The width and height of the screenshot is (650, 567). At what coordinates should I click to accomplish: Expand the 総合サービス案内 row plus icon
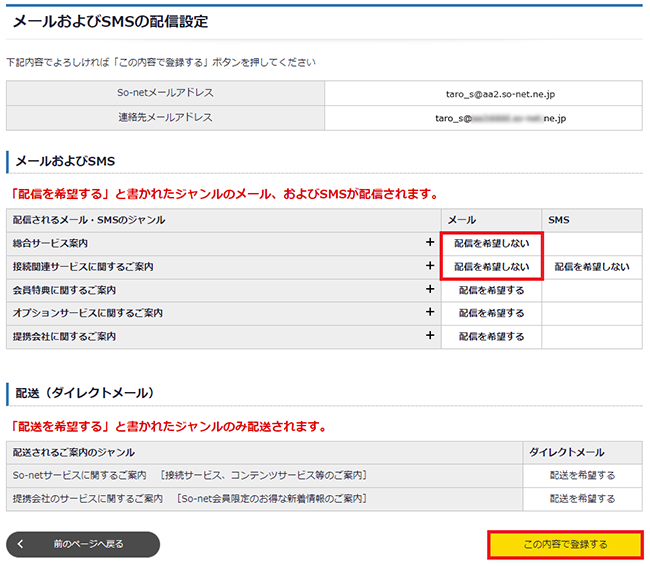pos(429,243)
